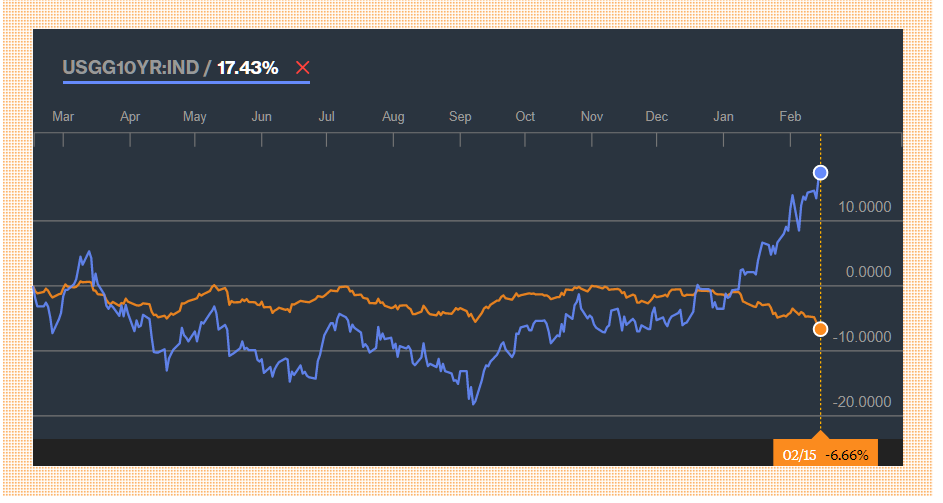
Task: Click the 17.43% percentage value
Action: 248,68
